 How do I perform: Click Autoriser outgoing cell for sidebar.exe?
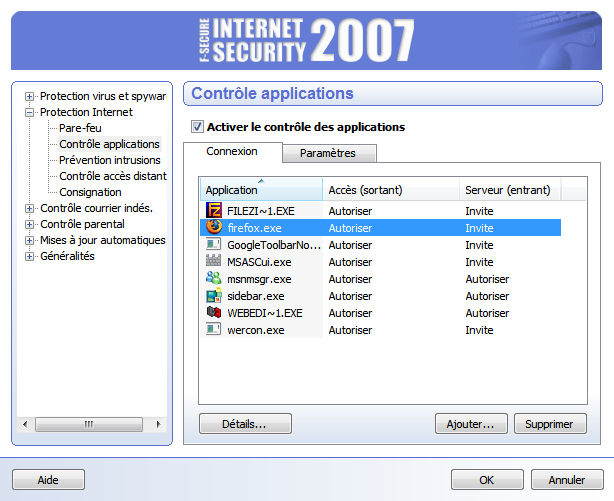click(x=350, y=296)
